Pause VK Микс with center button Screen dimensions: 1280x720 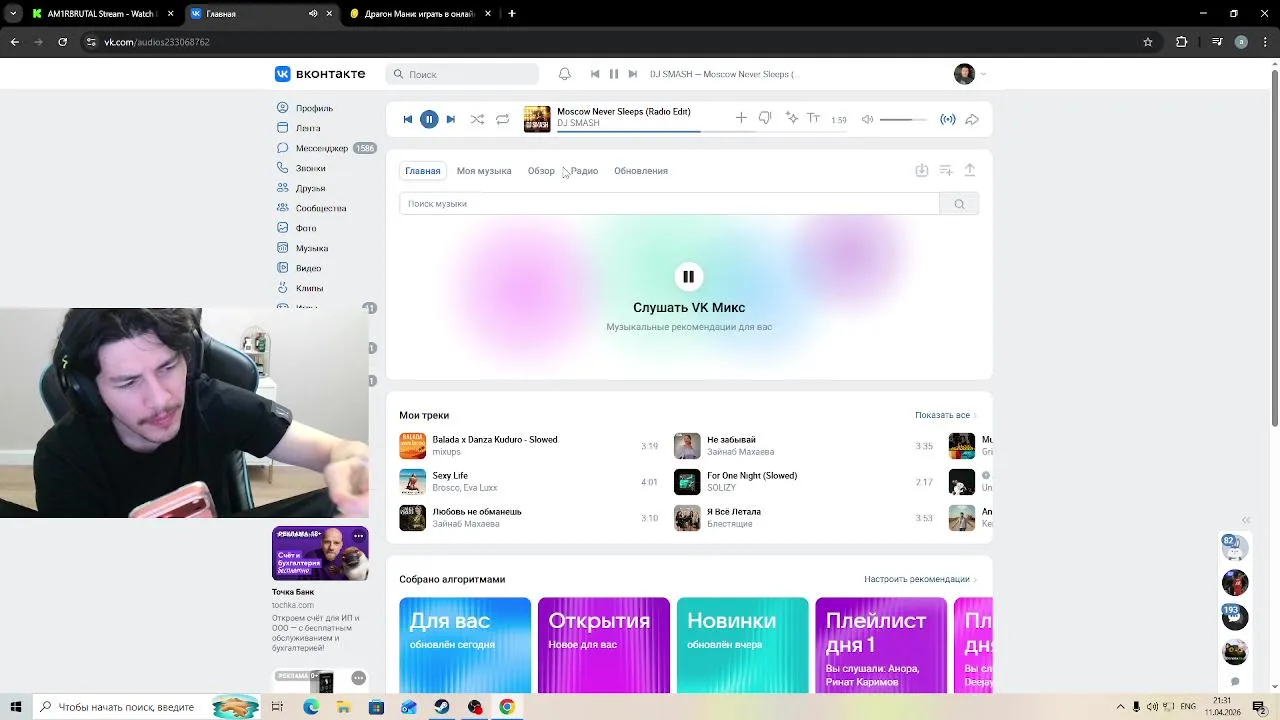(x=689, y=277)
